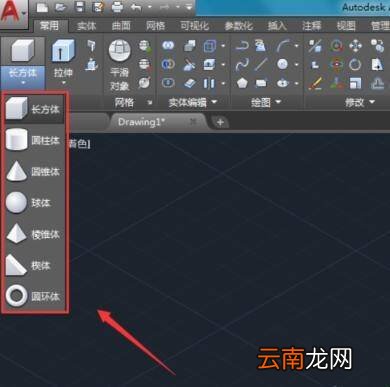
Task: Click the Undo arrow icon
Action: point(136,7)
